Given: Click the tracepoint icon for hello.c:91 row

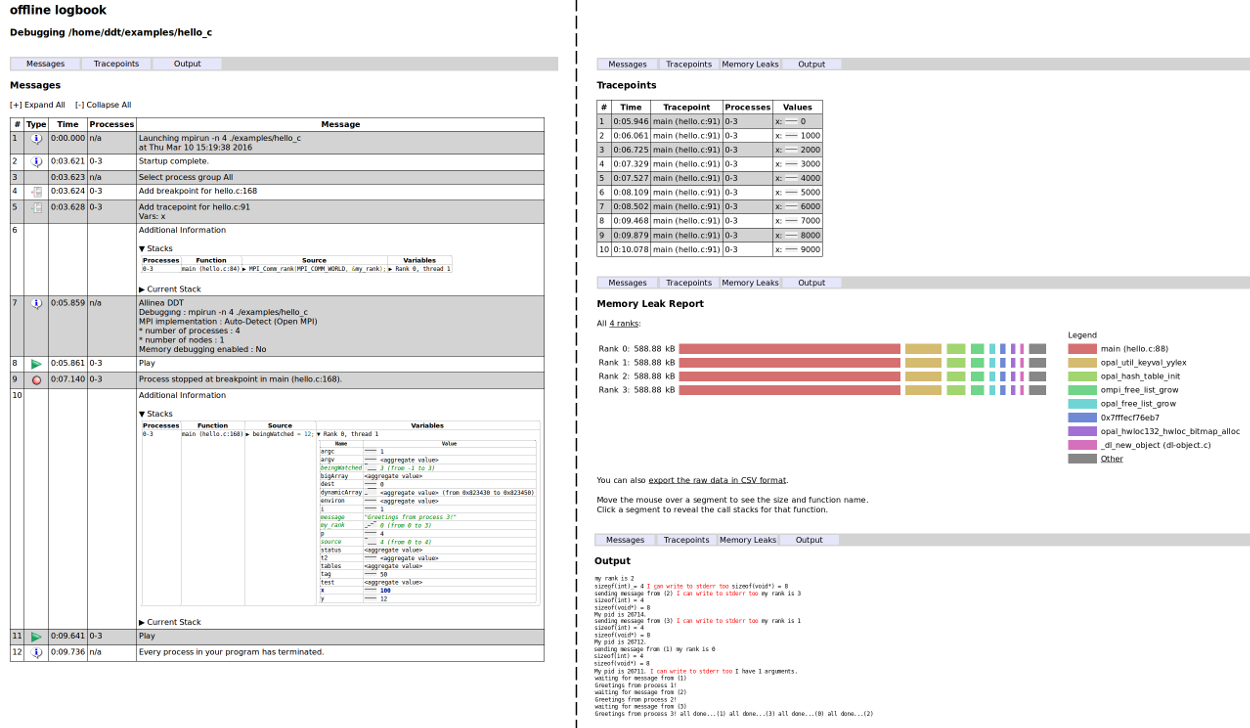Looking at the screenshot, I should [x=36, y=208].
